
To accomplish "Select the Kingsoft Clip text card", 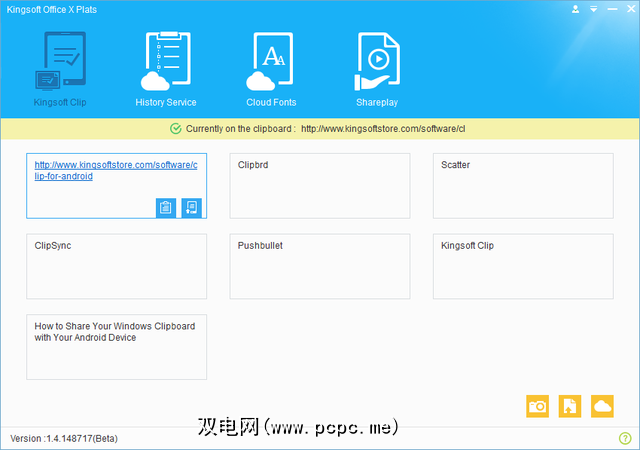I will (x=523, y=266).
